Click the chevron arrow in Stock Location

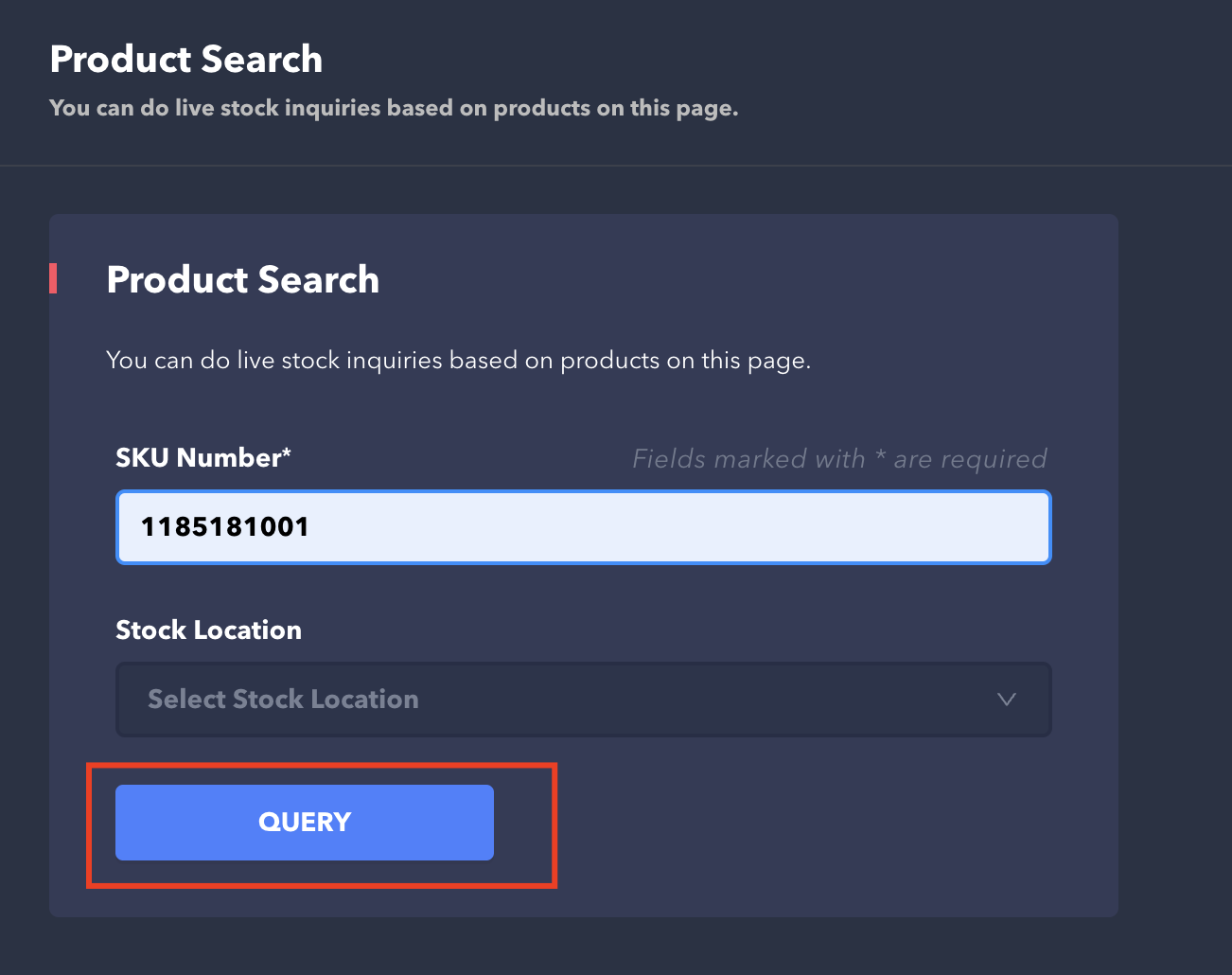coord(1006,700)
